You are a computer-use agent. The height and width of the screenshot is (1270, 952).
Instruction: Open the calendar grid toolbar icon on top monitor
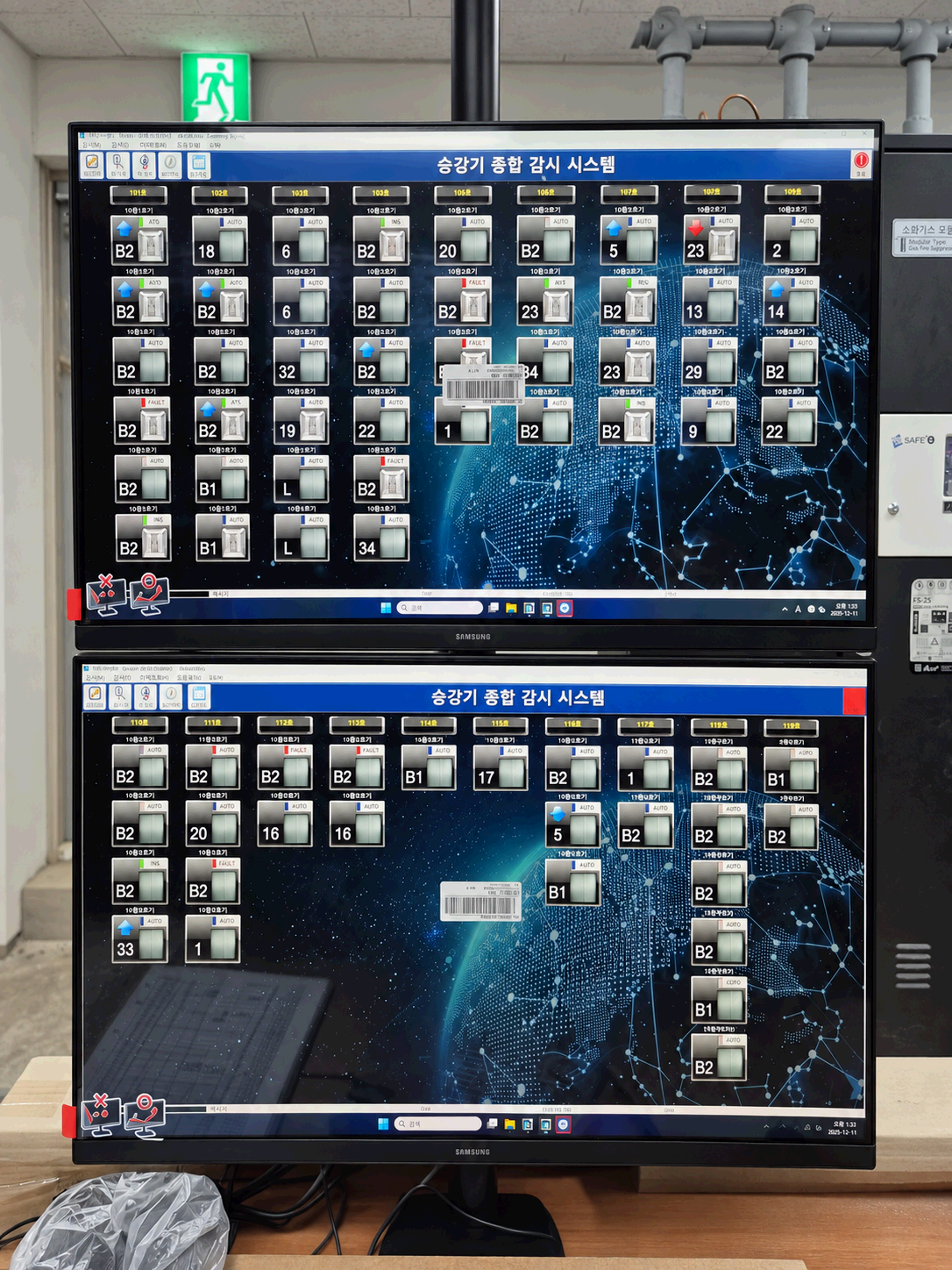(x=199, y=164)
